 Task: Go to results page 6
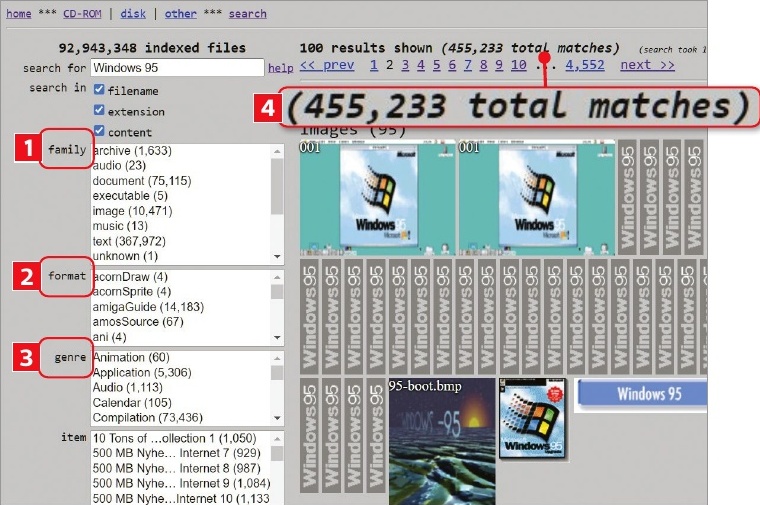coord(452,65)
